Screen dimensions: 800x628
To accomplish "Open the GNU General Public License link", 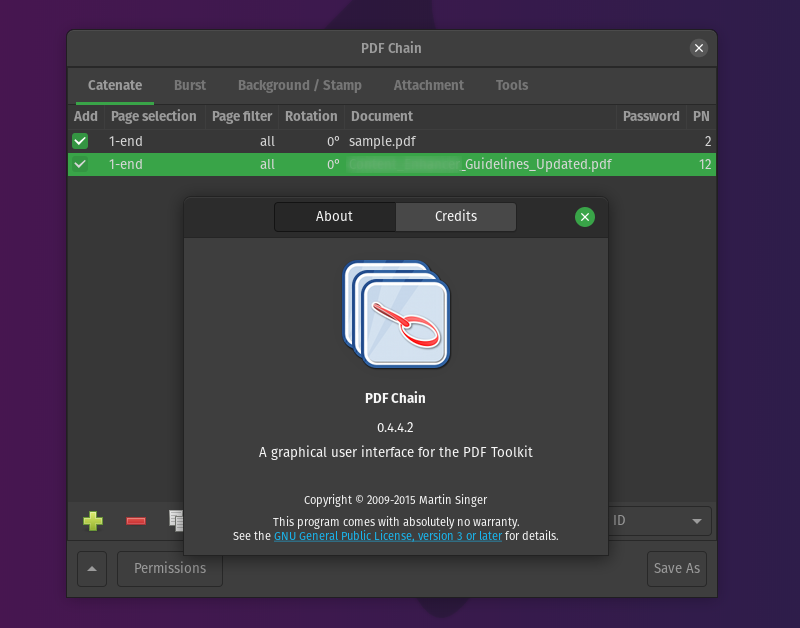I will 388,536.
